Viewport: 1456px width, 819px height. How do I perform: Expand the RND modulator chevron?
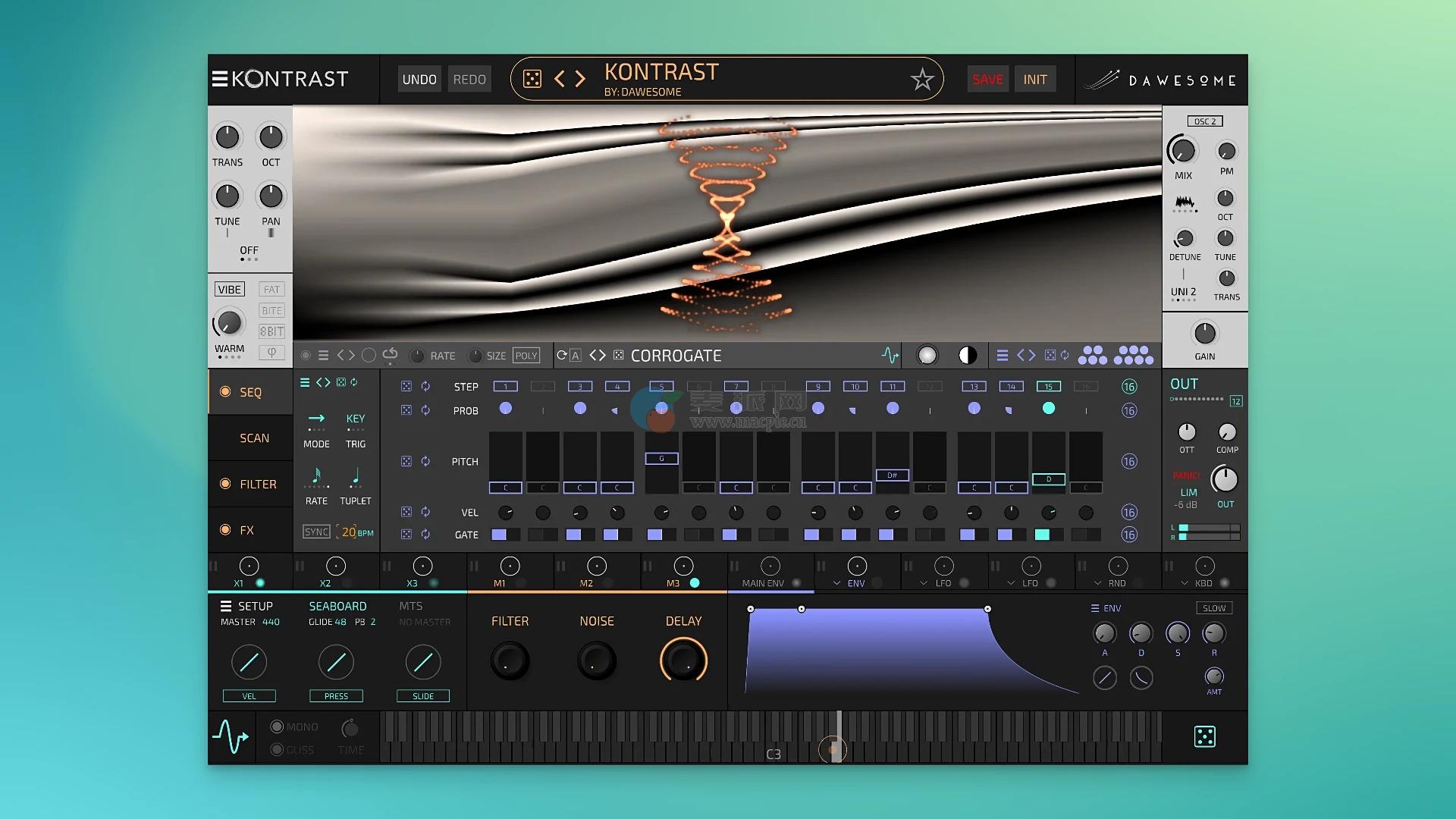(1097, 583)
